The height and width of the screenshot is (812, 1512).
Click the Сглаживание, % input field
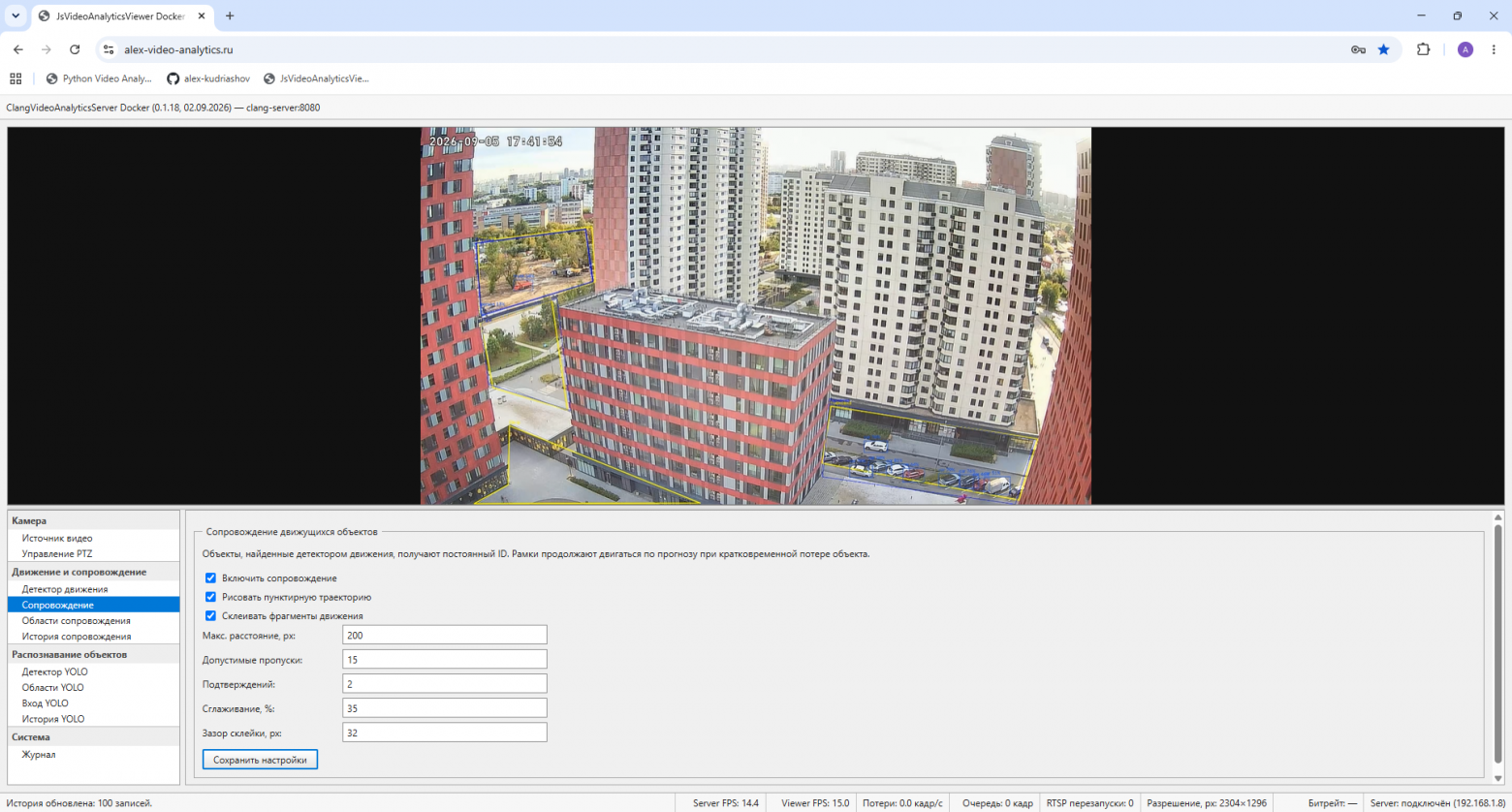pyautogui.click(x=445, y=708)
